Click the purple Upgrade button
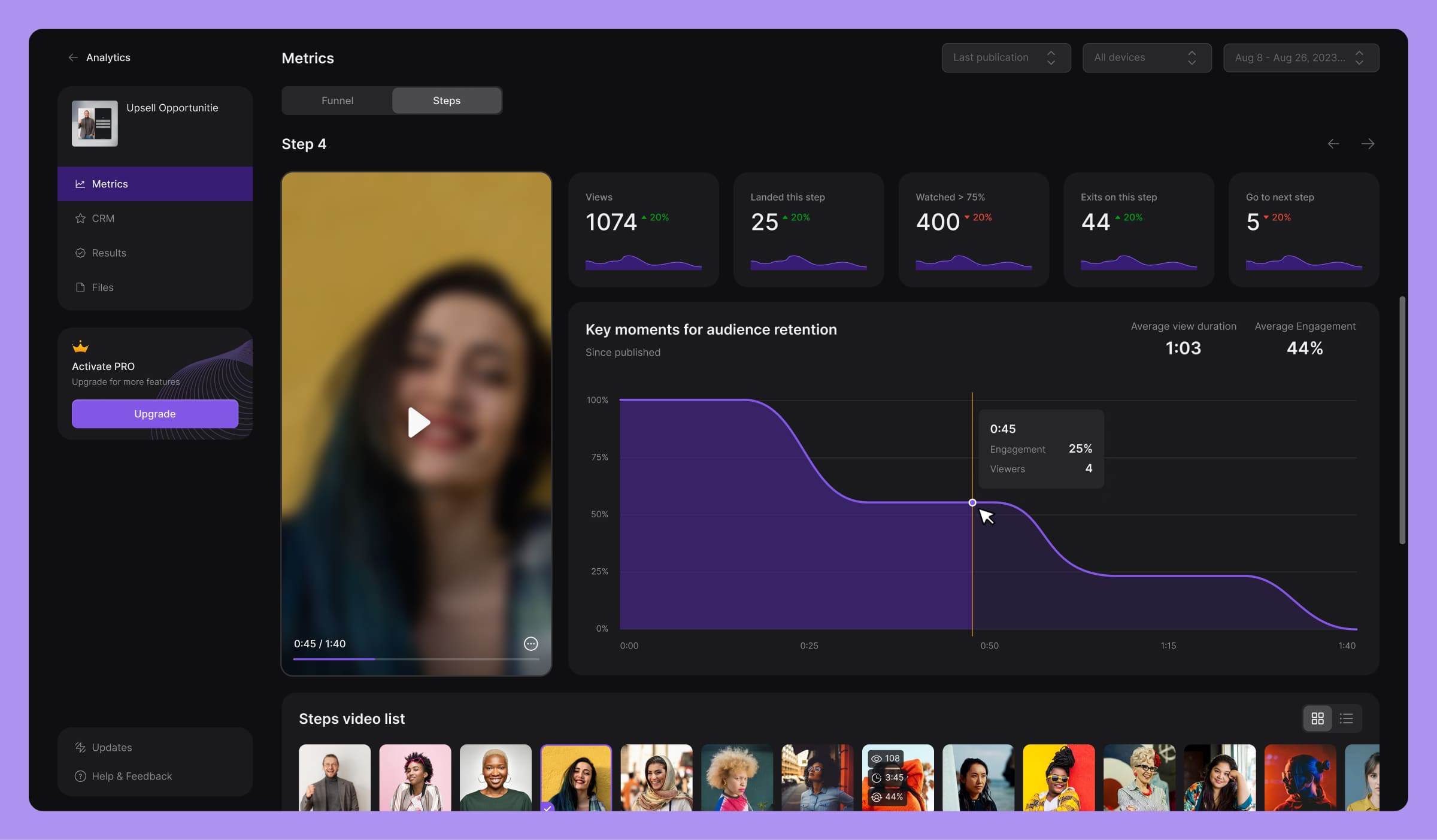Viewport: 1437px width, 840px height. tap(154, 414)
